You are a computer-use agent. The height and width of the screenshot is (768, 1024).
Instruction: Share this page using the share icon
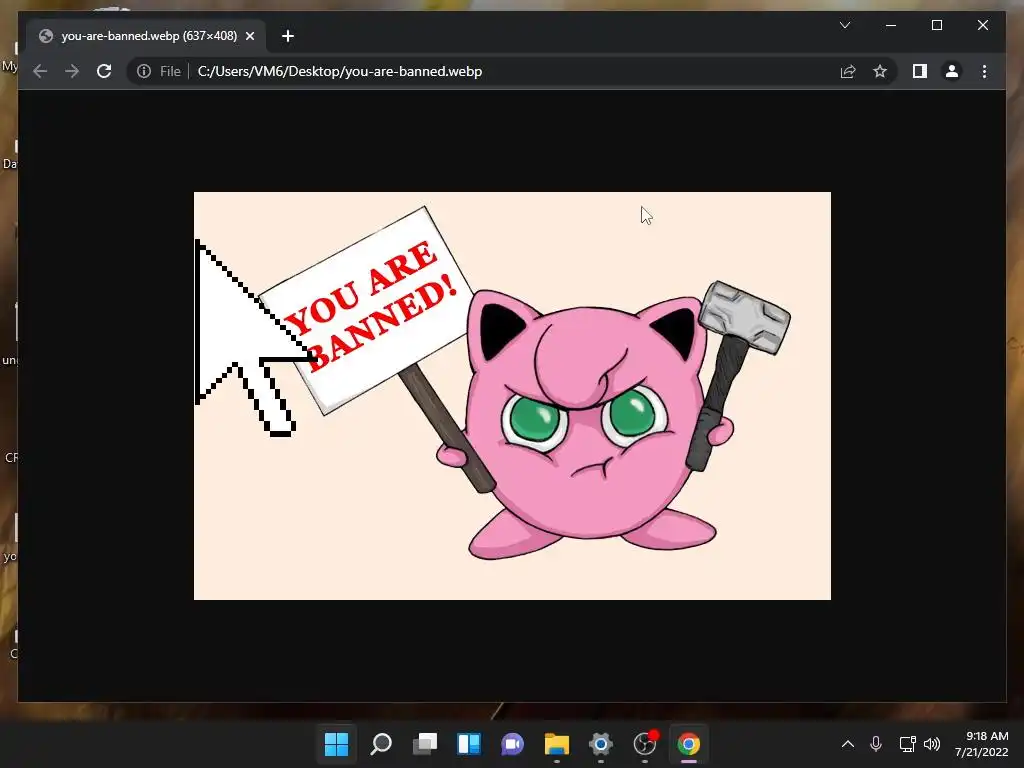pos(848,71)
